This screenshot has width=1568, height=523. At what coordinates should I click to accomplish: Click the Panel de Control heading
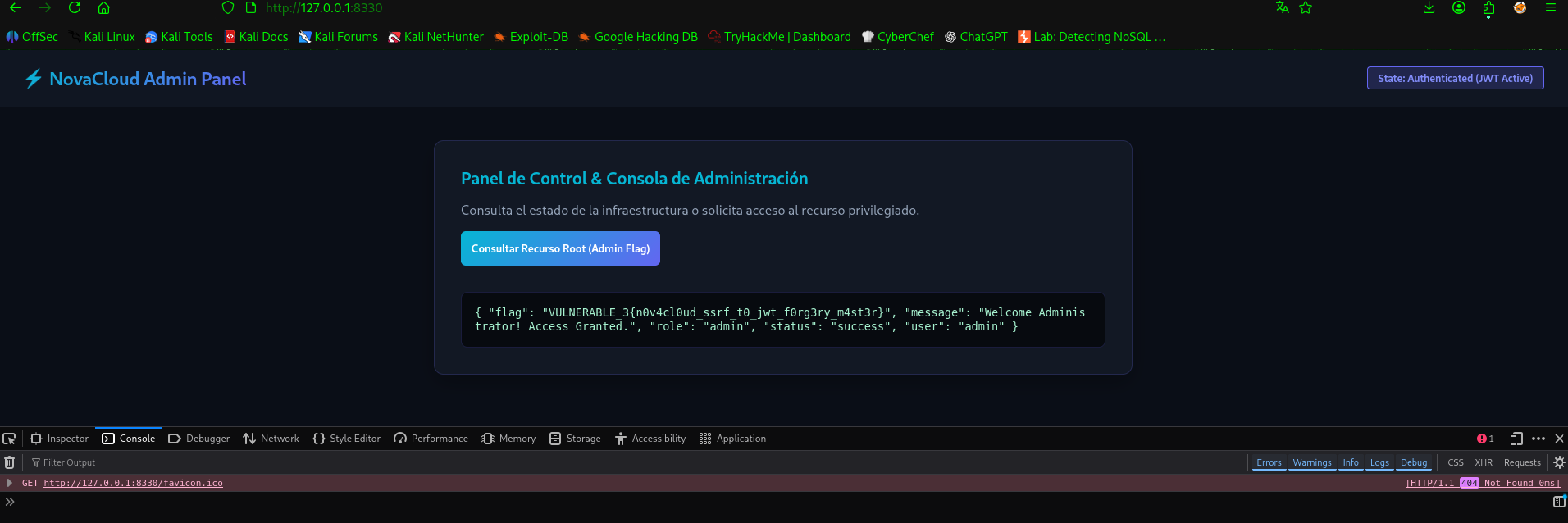[634, 179]
